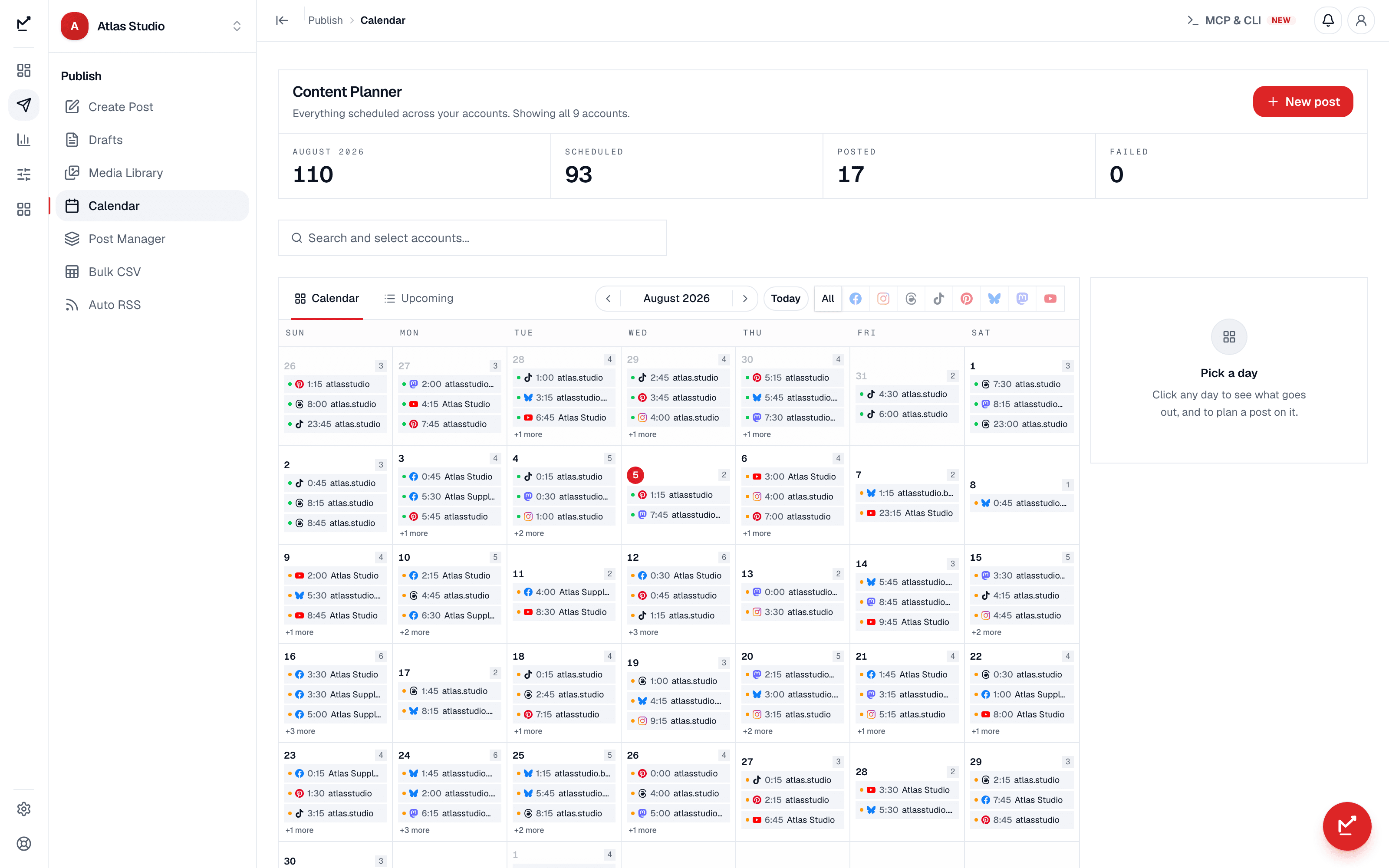Filter calendar by YouTube
Screen dimensions: 1389x868
(1050, 299)
